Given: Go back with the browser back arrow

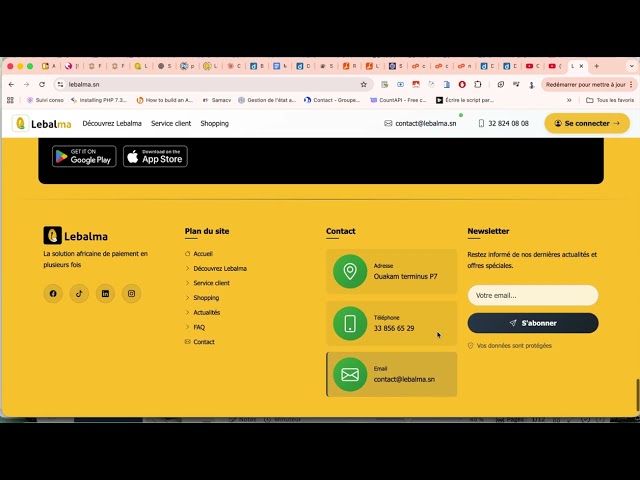Looking at the screenshot, I should [11, 84].
